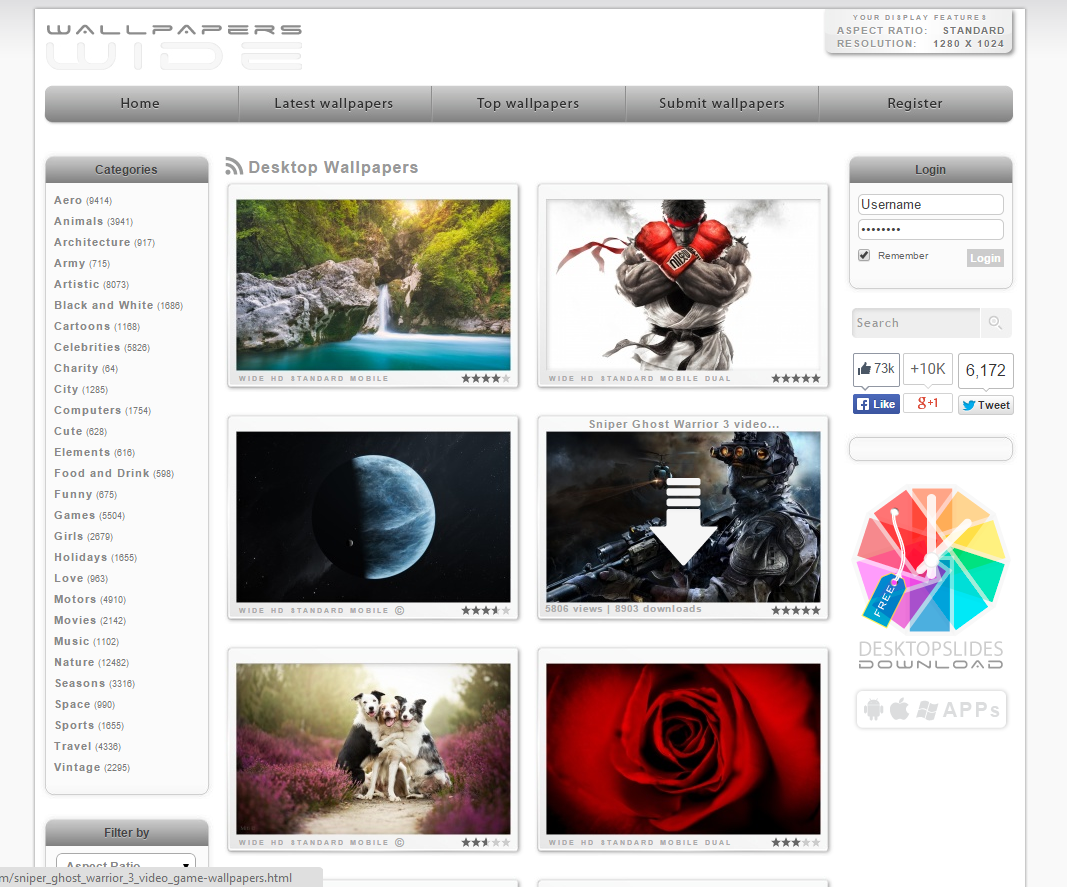
Task: Open the Submit wallpapers menu item
Action: [x=721, y=104]
